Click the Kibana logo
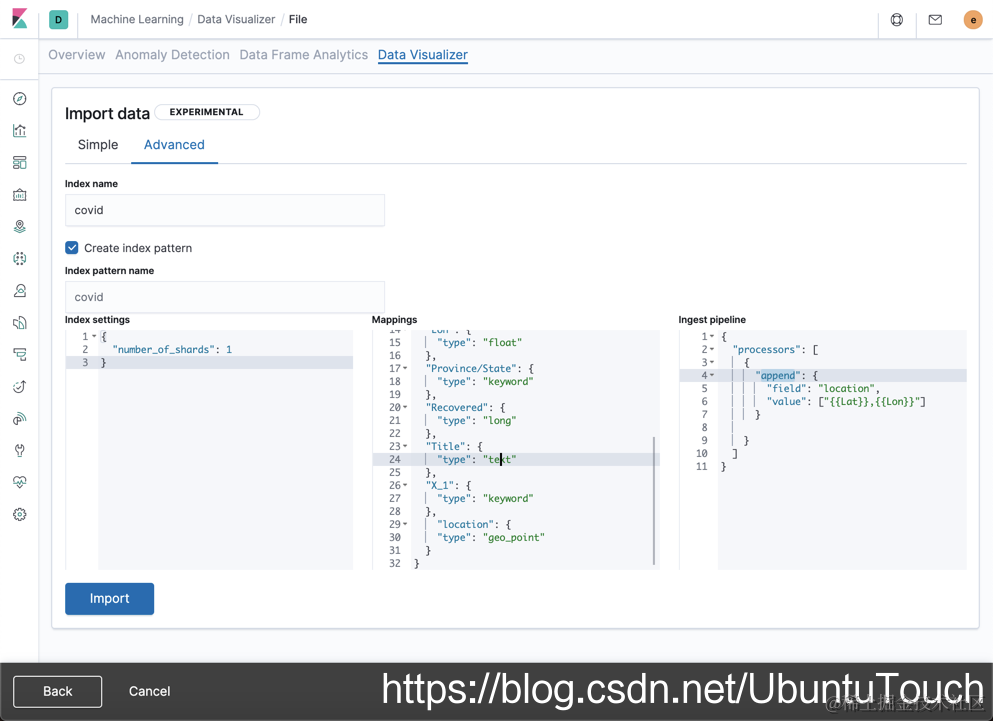 coord(20,19)
